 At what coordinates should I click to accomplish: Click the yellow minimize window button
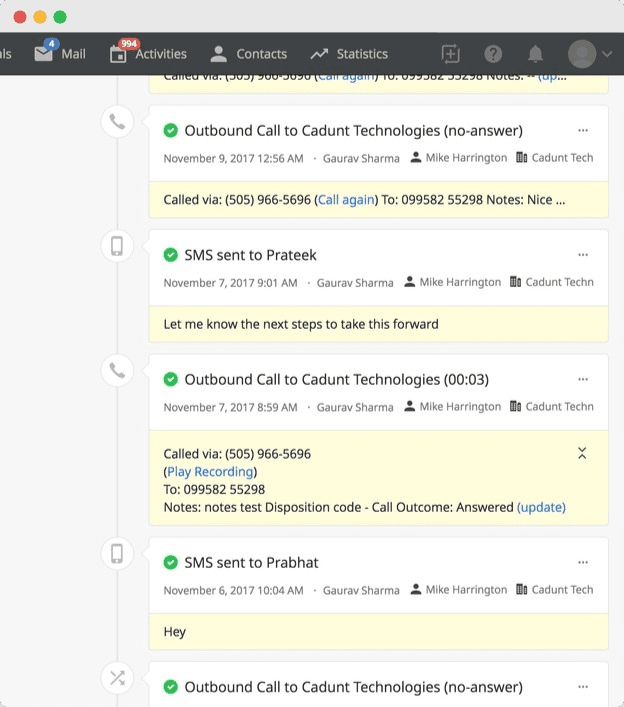tap(40, 17)
